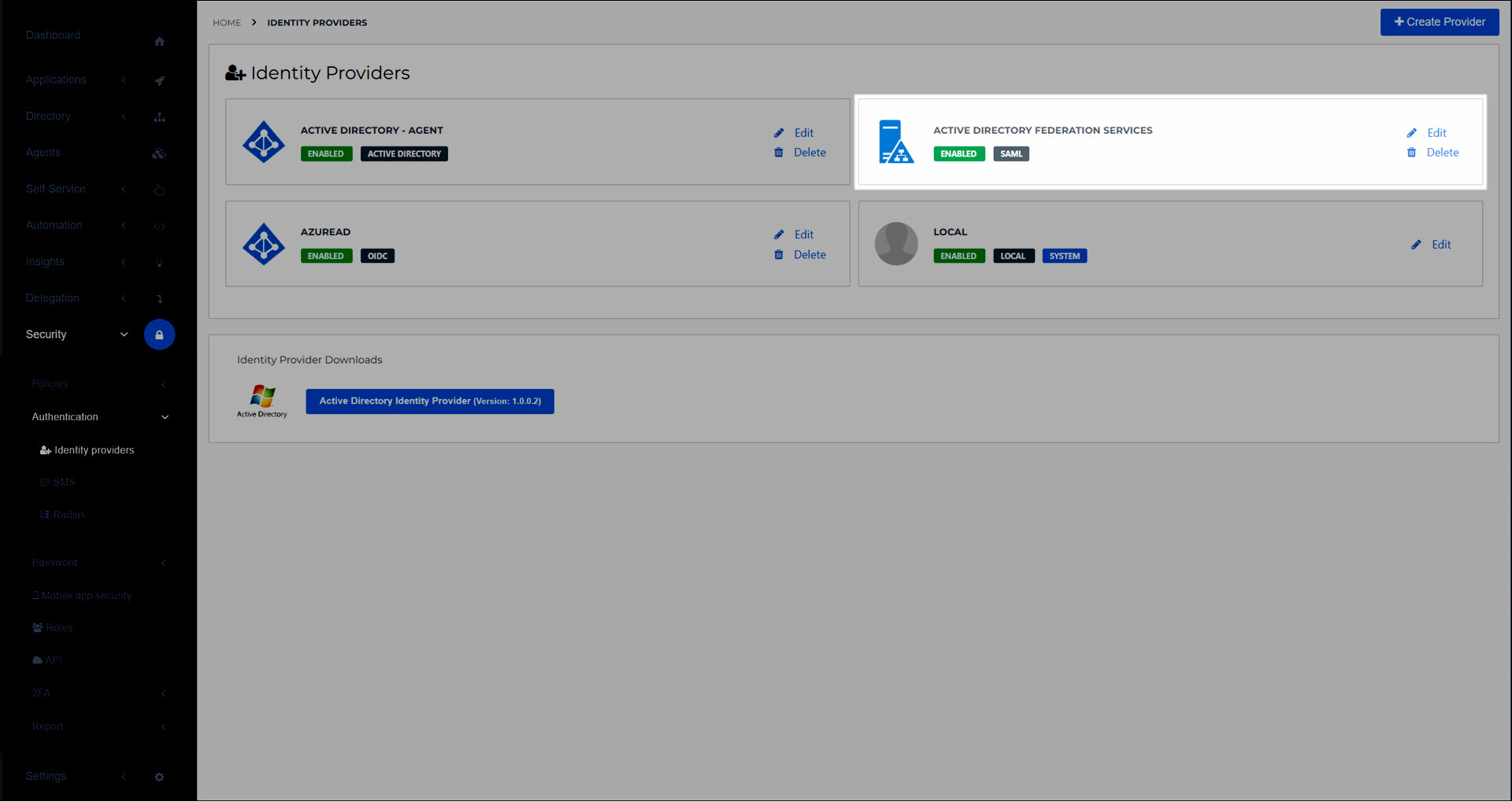Image resolution: width=1512 pixels, height=802 pixels.
Task: Click the Active Directory - Agent provider icon
Action: [264, 142]
